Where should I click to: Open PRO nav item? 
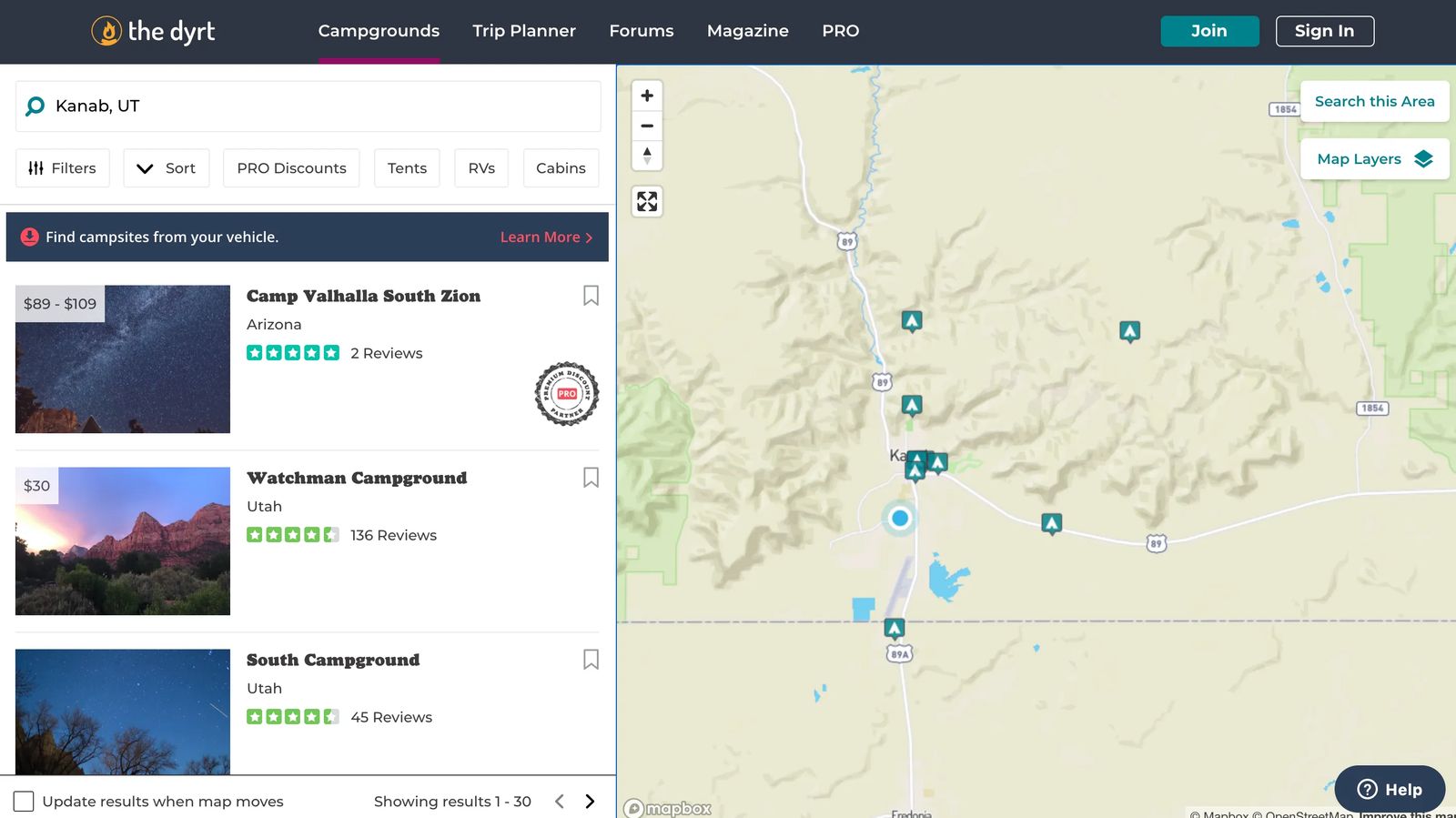click(x=841, y=31)
